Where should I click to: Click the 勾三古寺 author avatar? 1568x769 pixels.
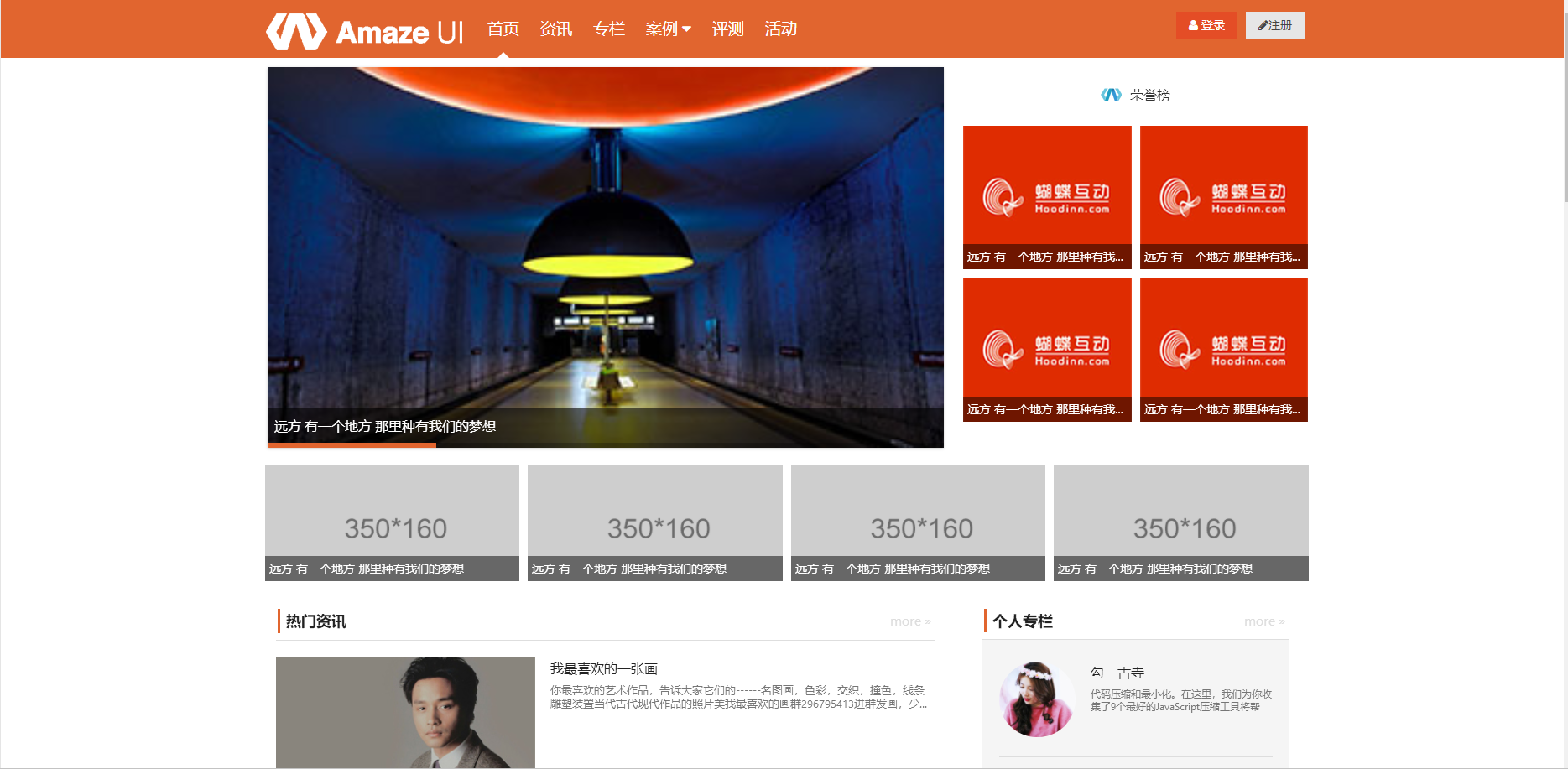coord(1037,699)
